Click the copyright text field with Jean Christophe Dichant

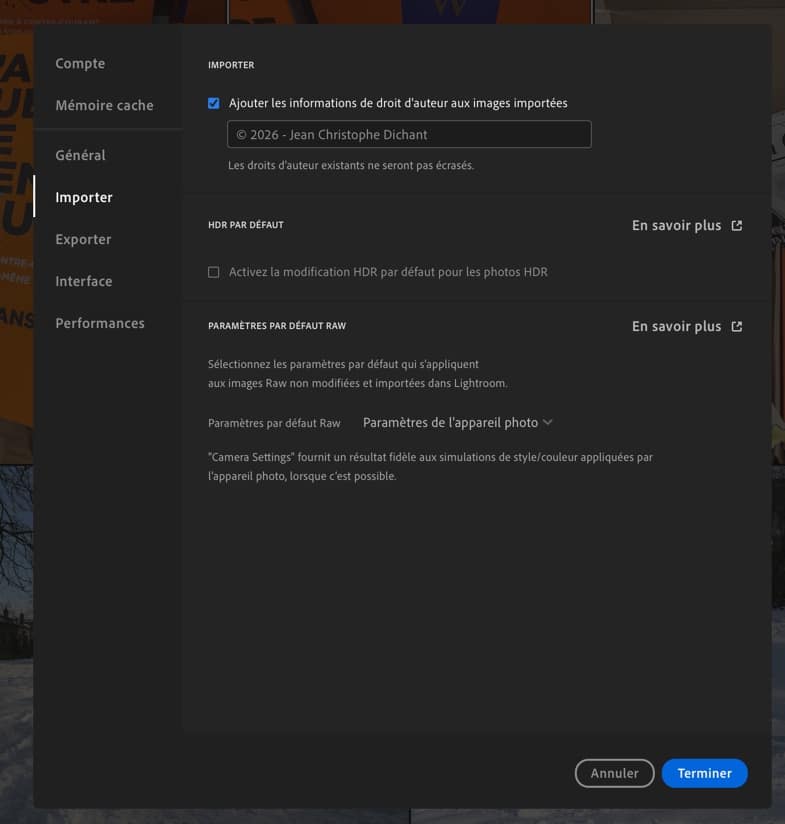coord(409,134)
